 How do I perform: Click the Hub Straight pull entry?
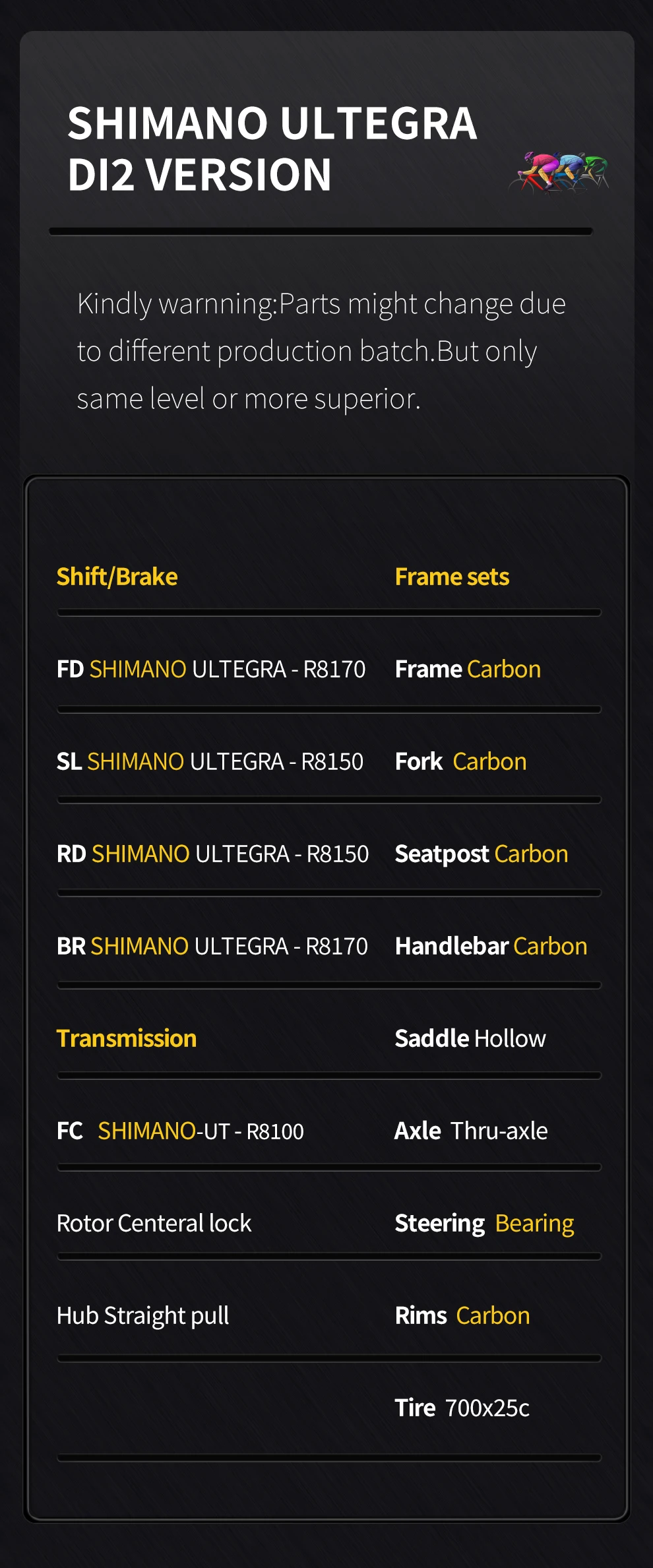tap(142, 1316)
